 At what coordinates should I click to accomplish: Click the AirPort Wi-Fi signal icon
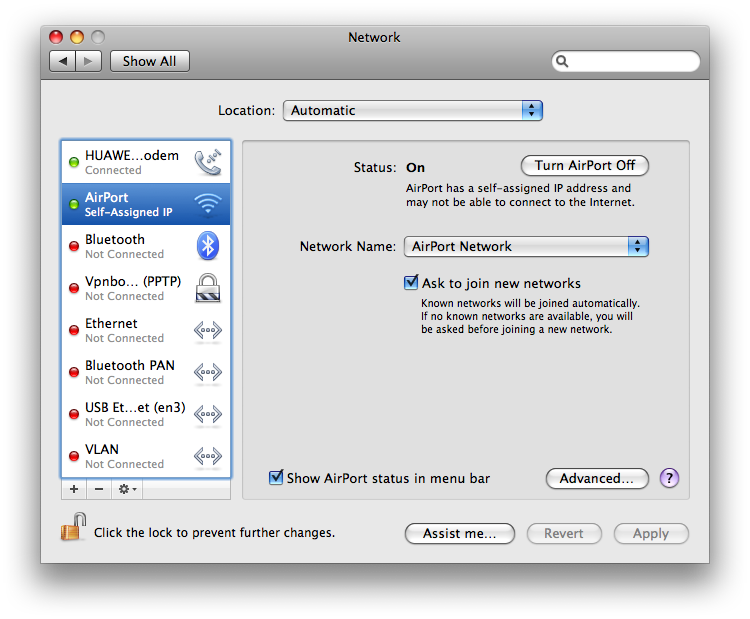point(208,204)
